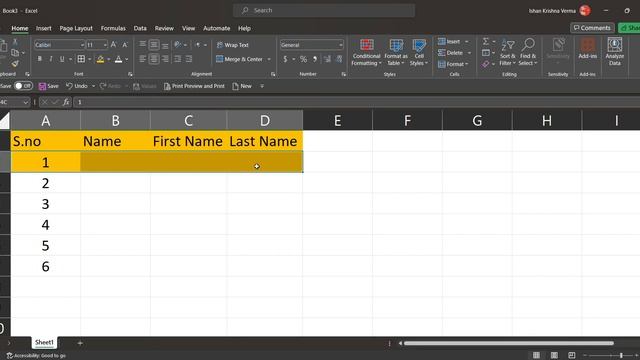Screen dimensions: 640x360
Task: Apply percent style
Action: (x=303, y=59)
